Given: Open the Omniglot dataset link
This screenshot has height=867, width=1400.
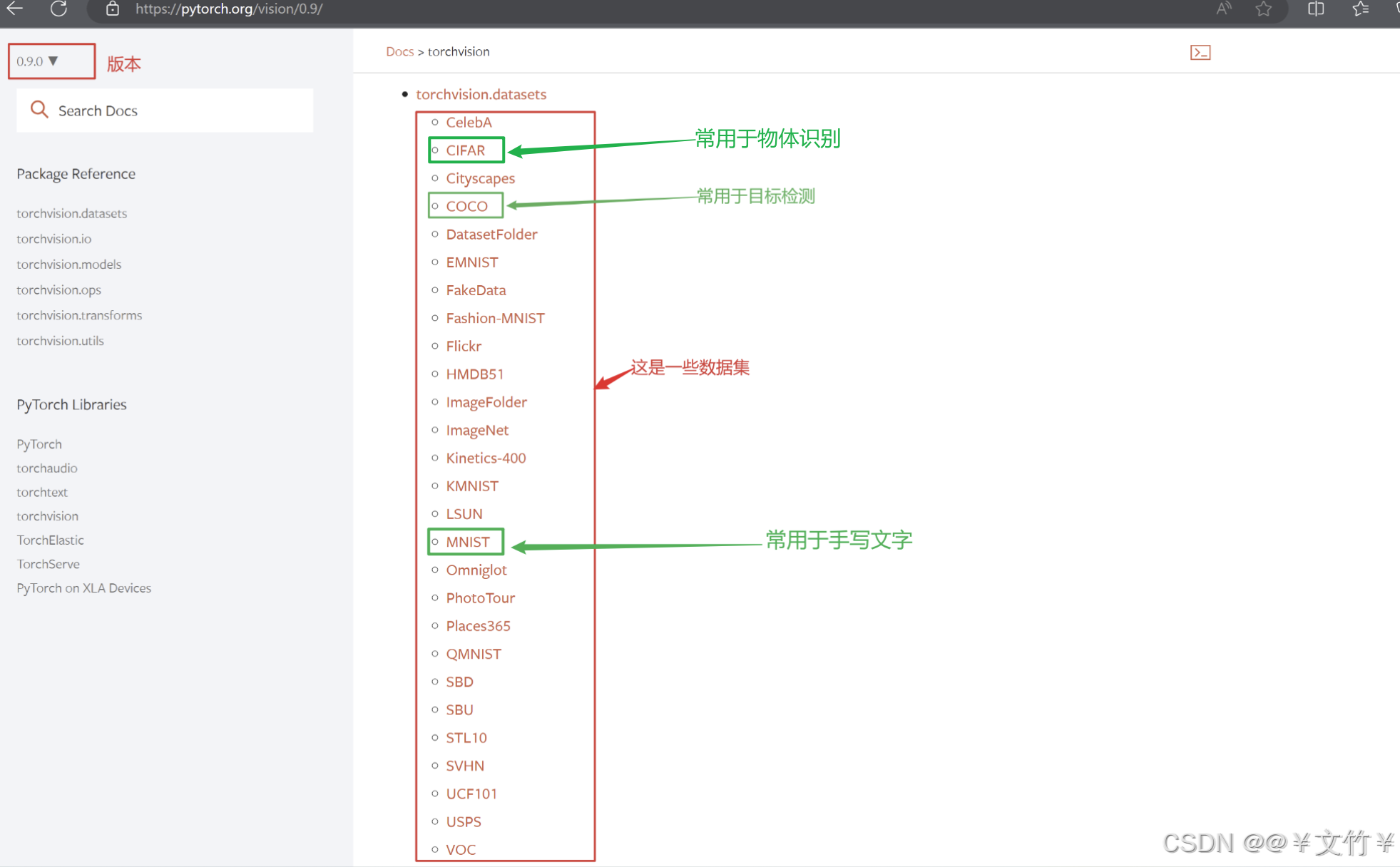Looking at the screenshot, I should click(476, 570).
